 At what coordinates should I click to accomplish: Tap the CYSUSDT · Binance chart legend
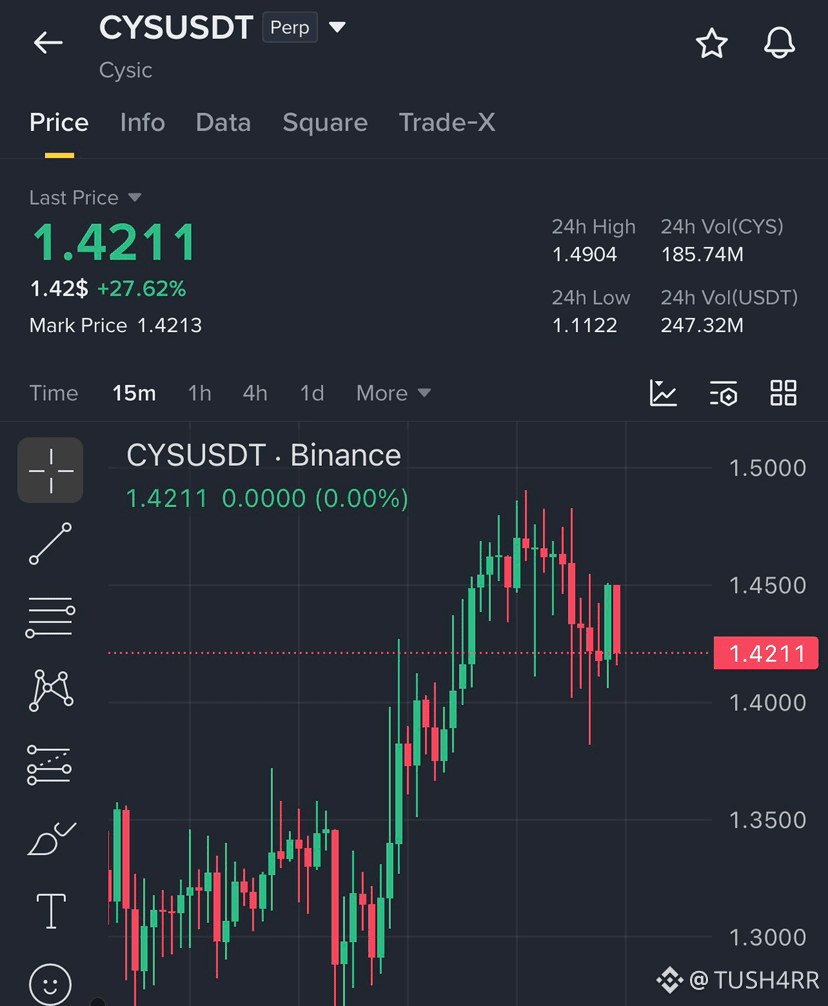click(x=264, y=456)
